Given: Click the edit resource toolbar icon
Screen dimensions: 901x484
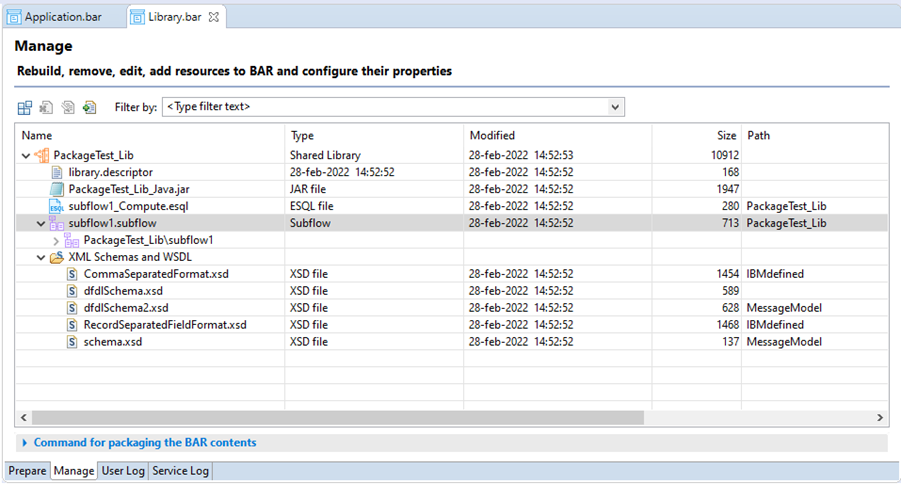Looking at the screenshot, I should click(x=68, y=107).
